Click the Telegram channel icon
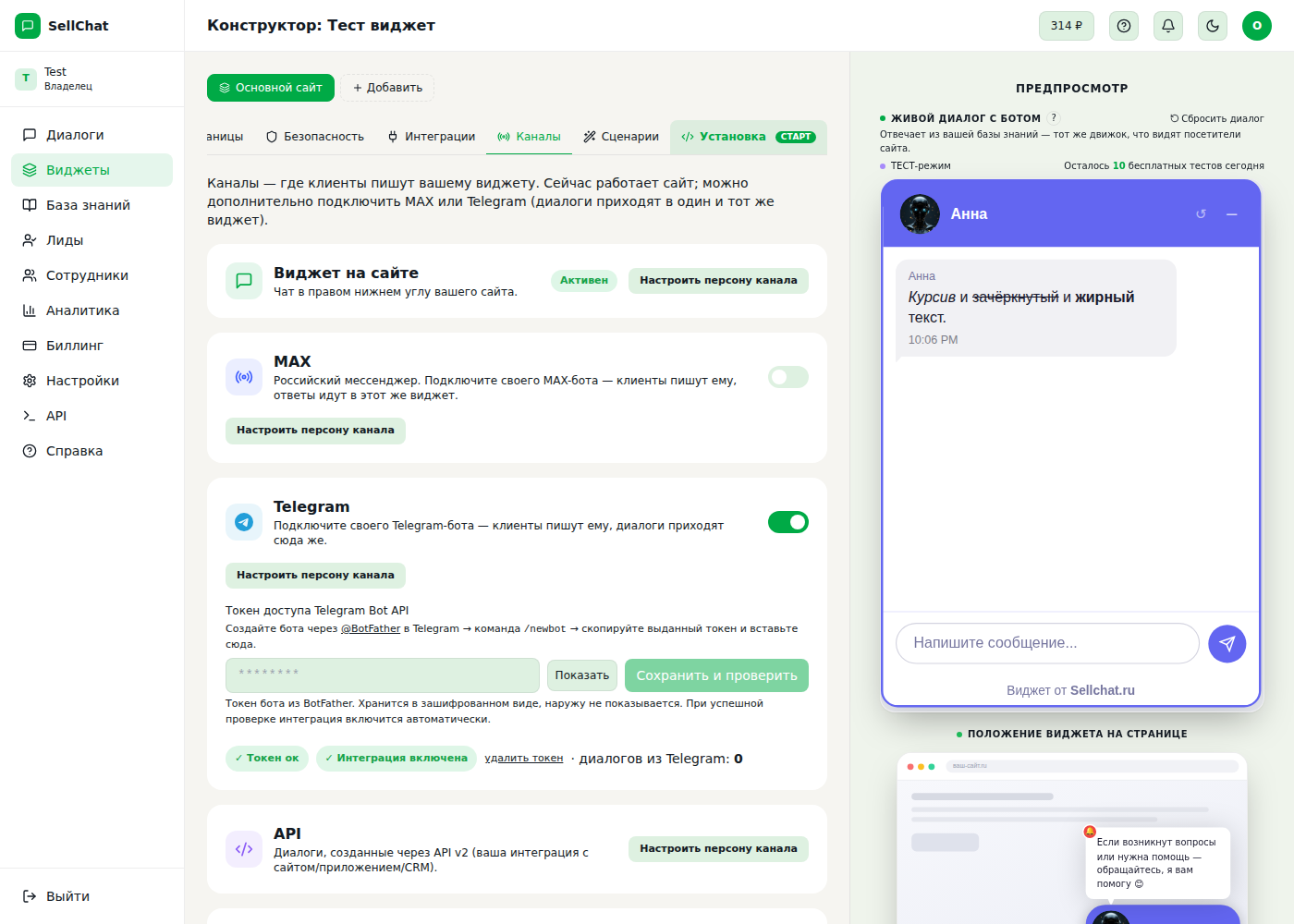The height and width of the screenshot is (924, 1294). tap(244, 522)
